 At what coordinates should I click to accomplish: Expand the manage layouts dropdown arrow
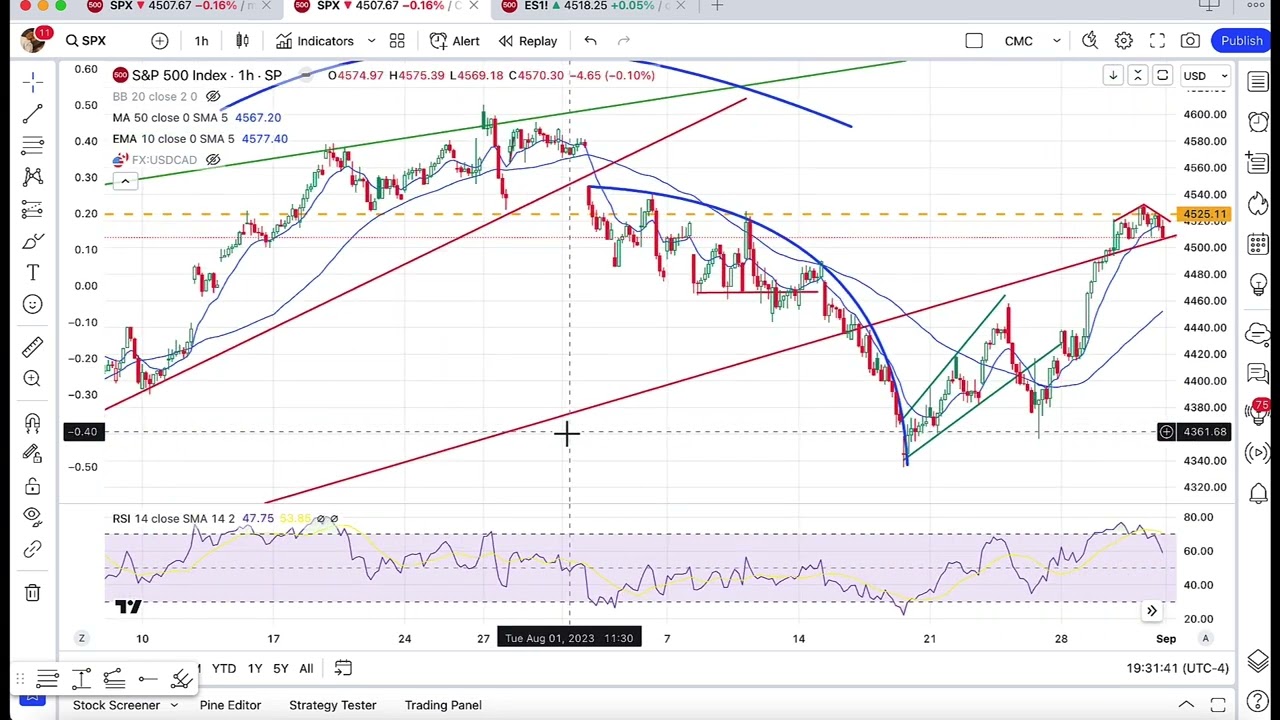pos(1056,41)
